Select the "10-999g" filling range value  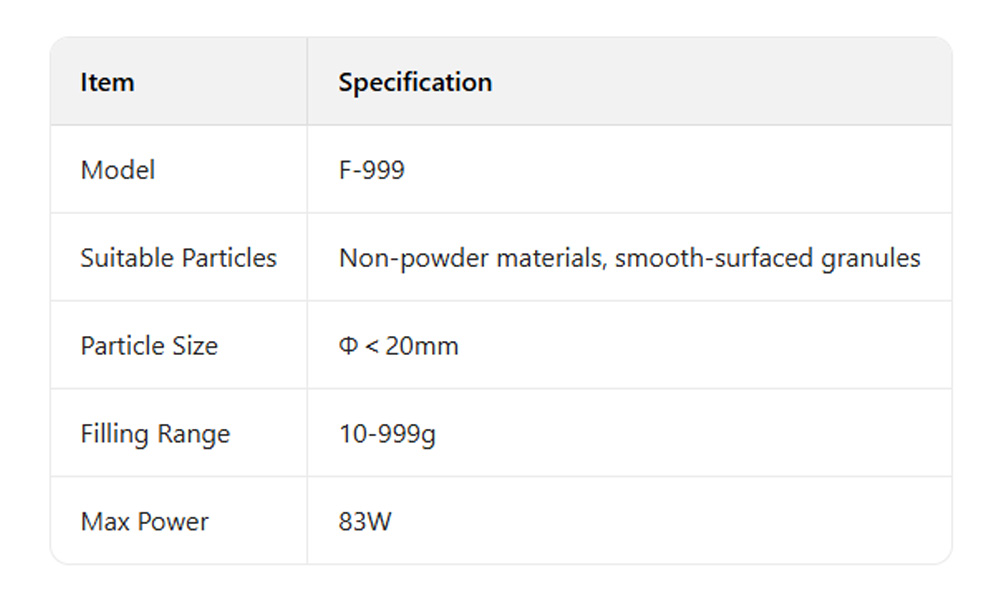click(x=387, y=434)
